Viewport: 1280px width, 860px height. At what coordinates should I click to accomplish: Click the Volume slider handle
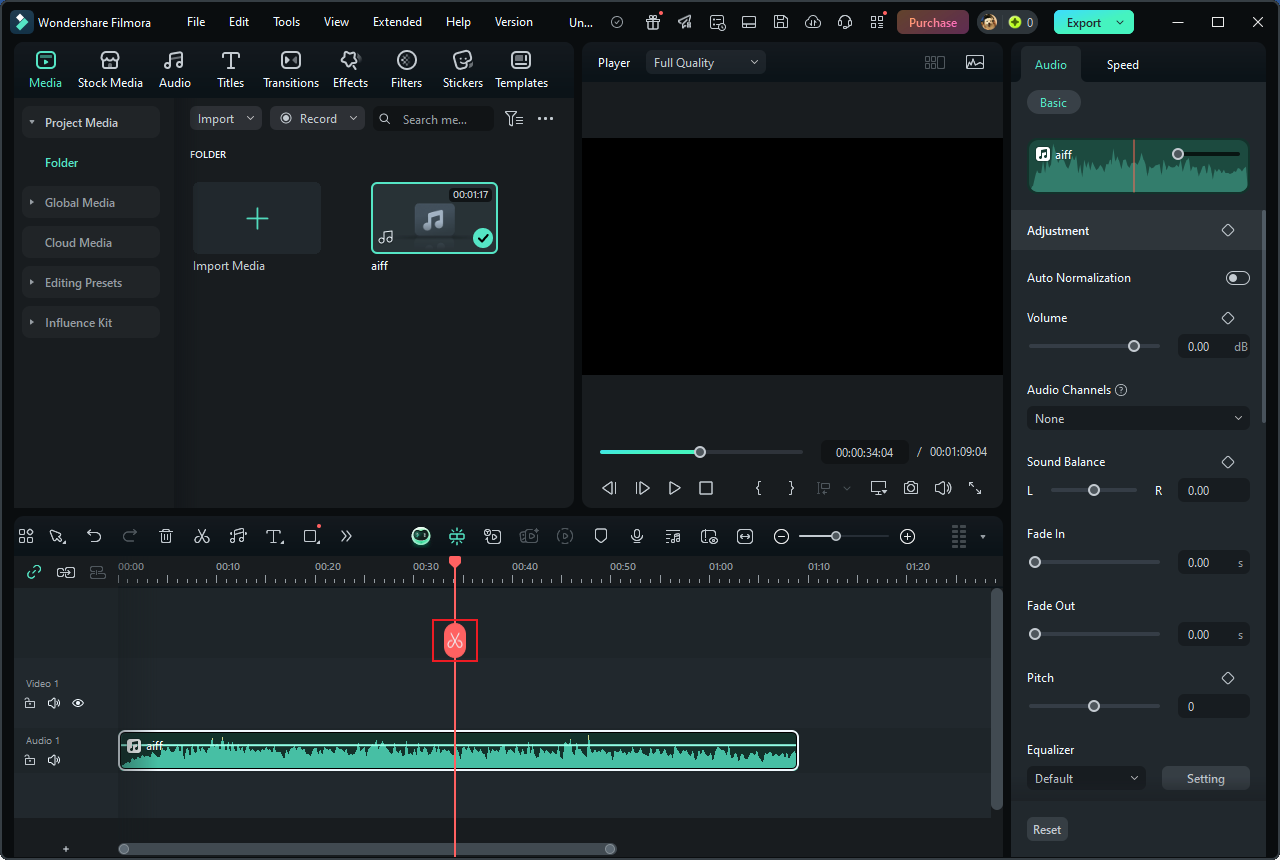click(x=1134, y=346)
